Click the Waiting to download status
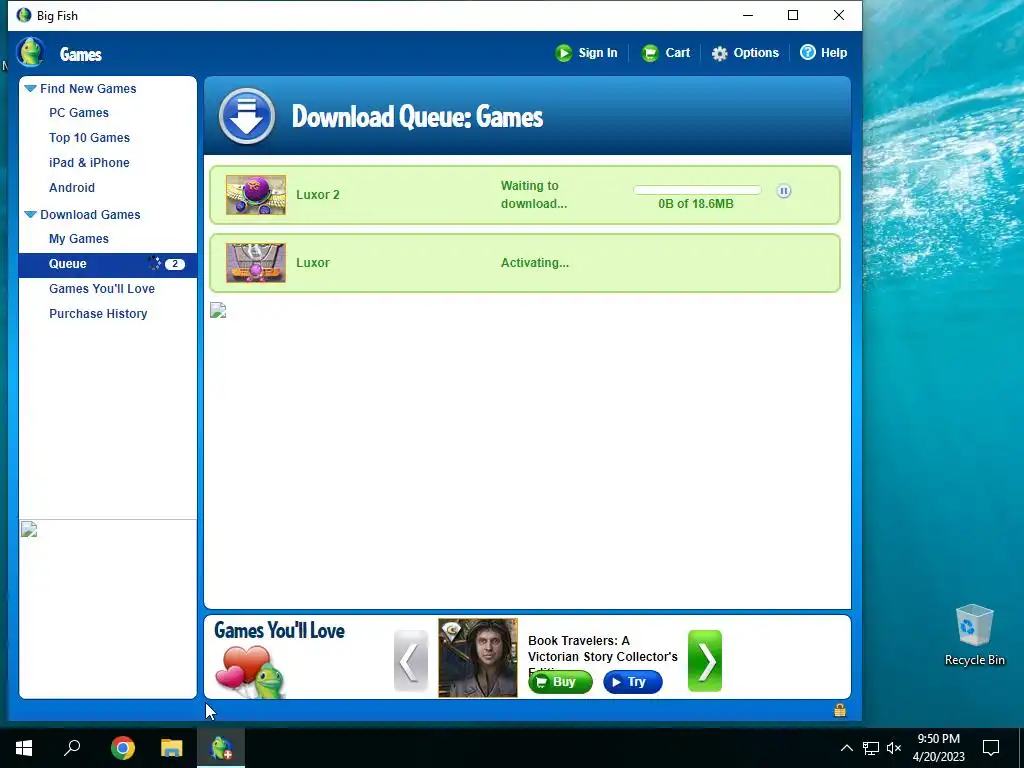 click(x=534, y=195)
